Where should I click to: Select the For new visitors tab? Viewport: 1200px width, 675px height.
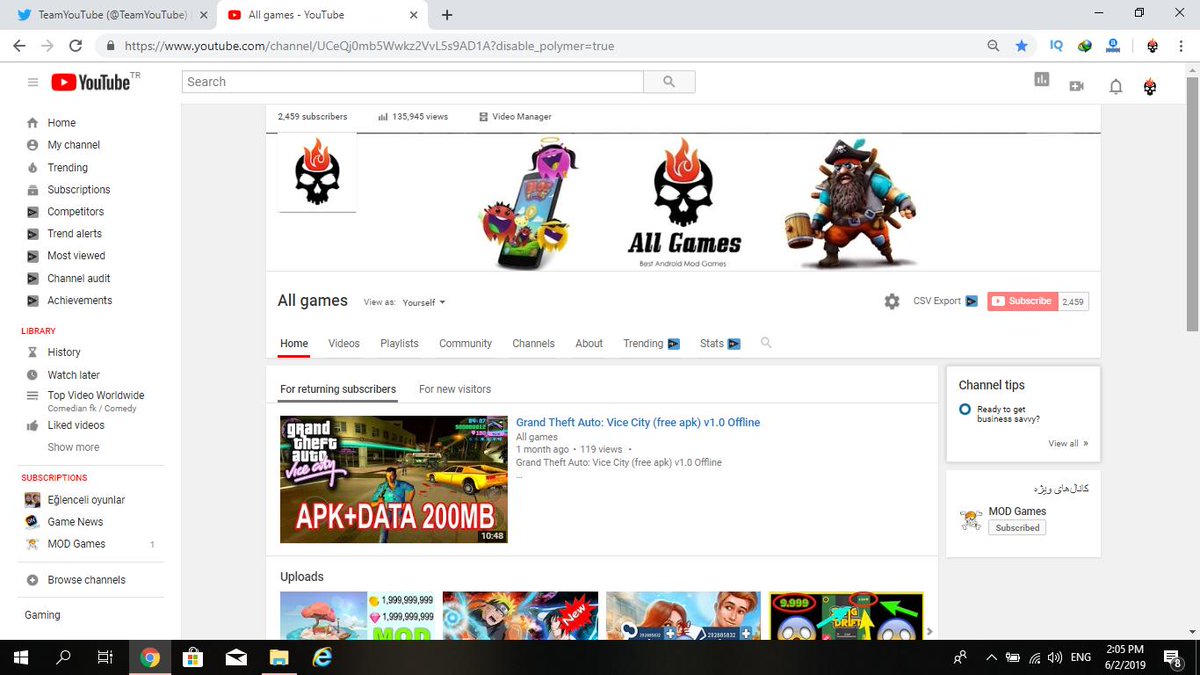click(x=455, y=389)
